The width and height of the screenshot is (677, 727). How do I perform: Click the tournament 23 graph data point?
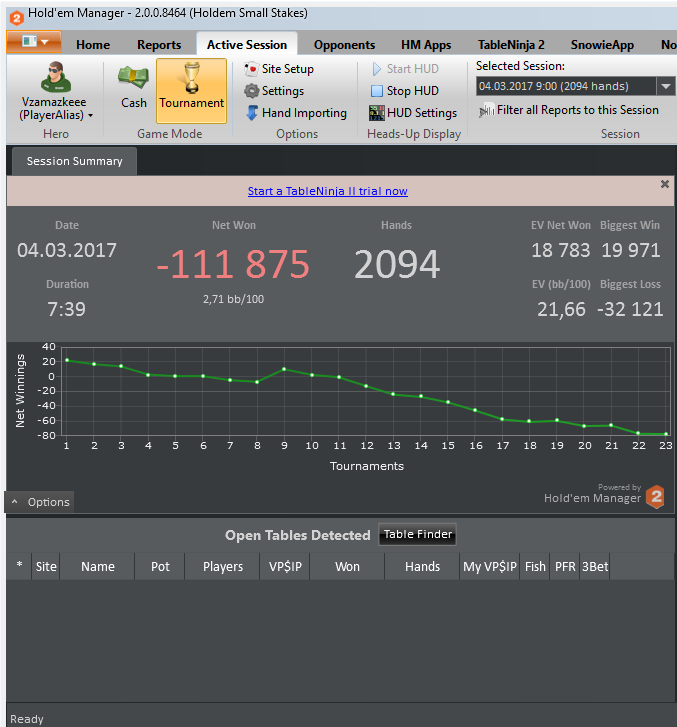[666, 434]
